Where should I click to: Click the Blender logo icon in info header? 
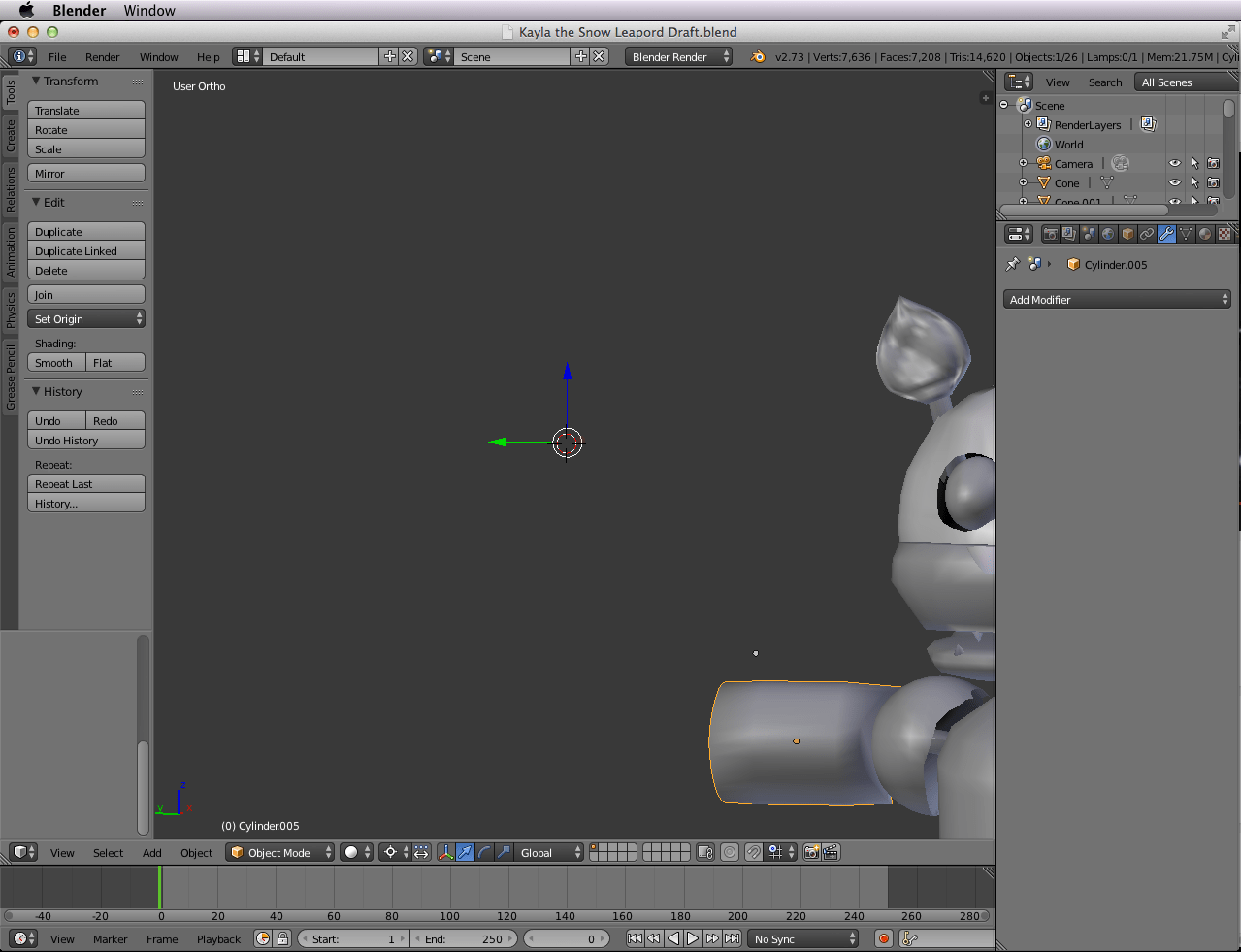tap(758, 56)
